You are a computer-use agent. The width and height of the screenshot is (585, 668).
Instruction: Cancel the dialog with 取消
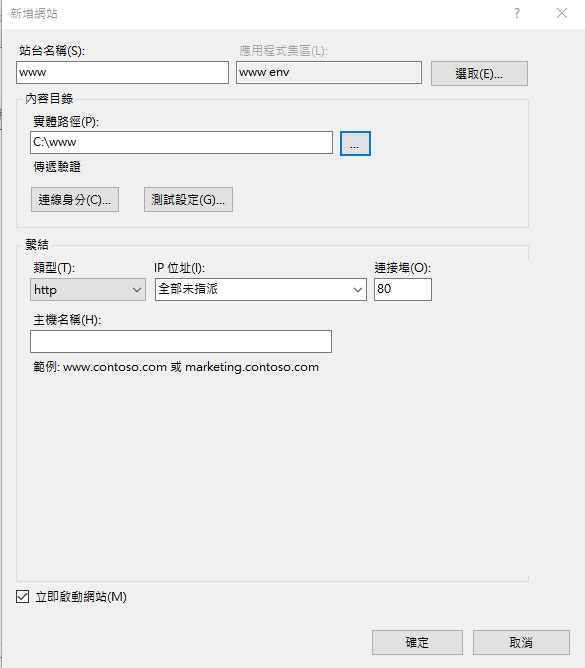point(521,642)
